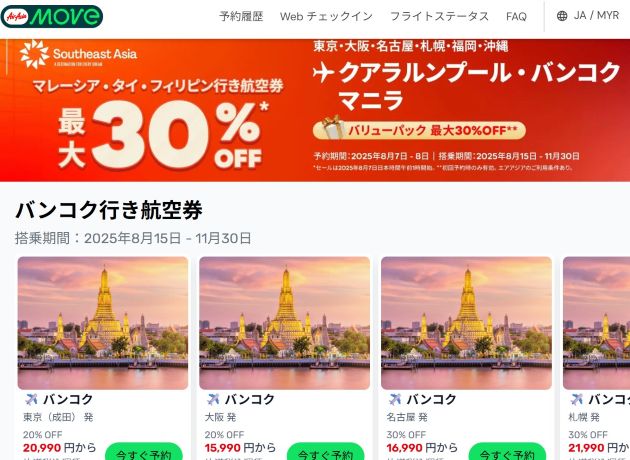Viewport: 630px width, 460px height.
Task: Click 今すぐ予約 for Nagoya departure
Action: [x=507, y=452]
